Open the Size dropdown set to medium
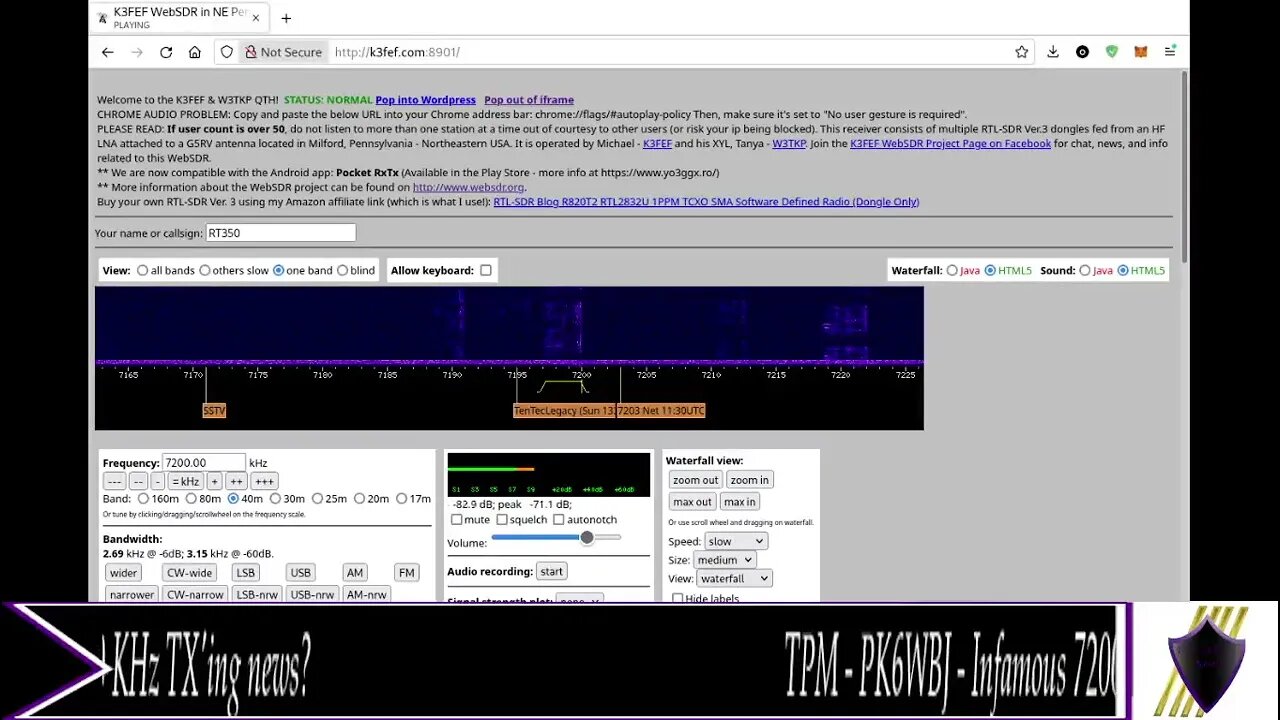 724,560
